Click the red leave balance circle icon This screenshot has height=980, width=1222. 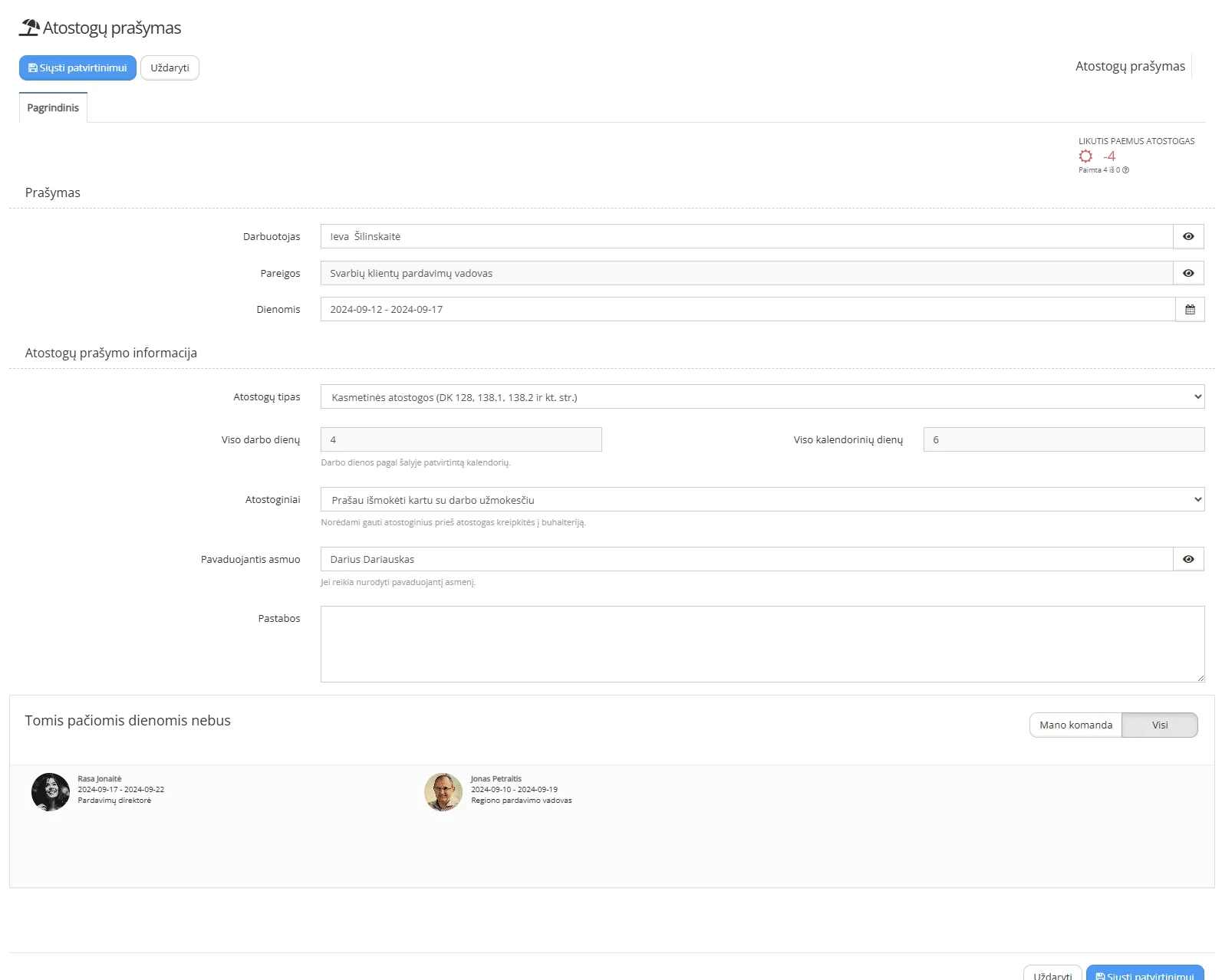(1085, 156)
